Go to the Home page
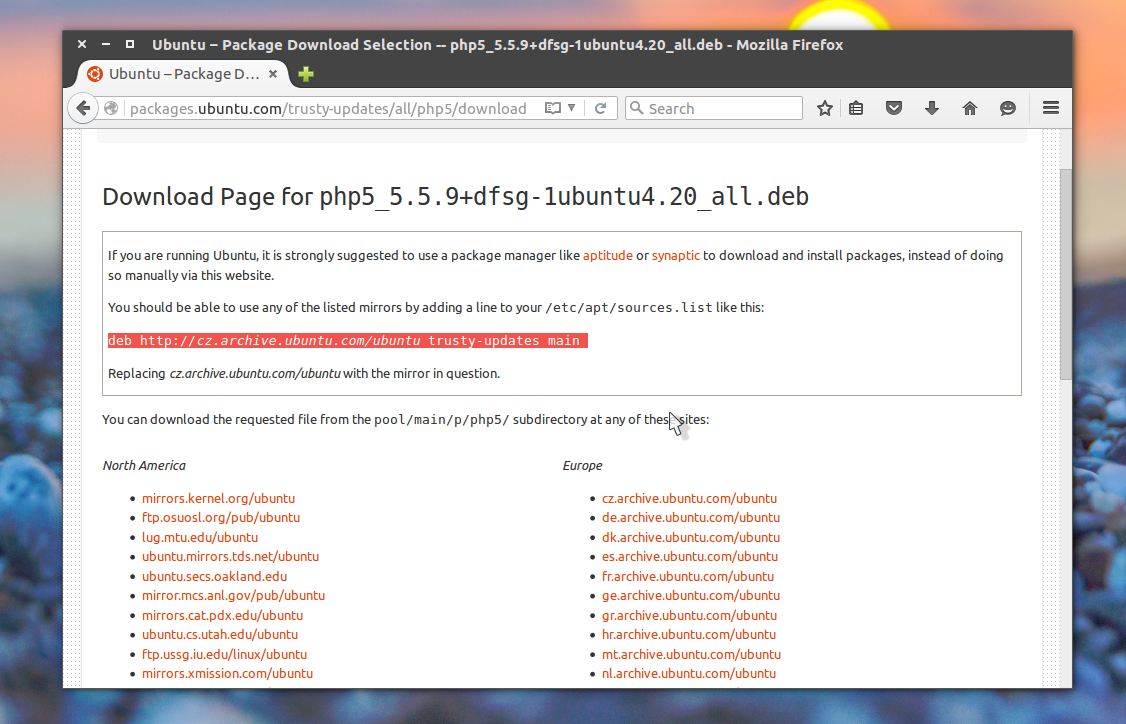 (x=969, y=108)
